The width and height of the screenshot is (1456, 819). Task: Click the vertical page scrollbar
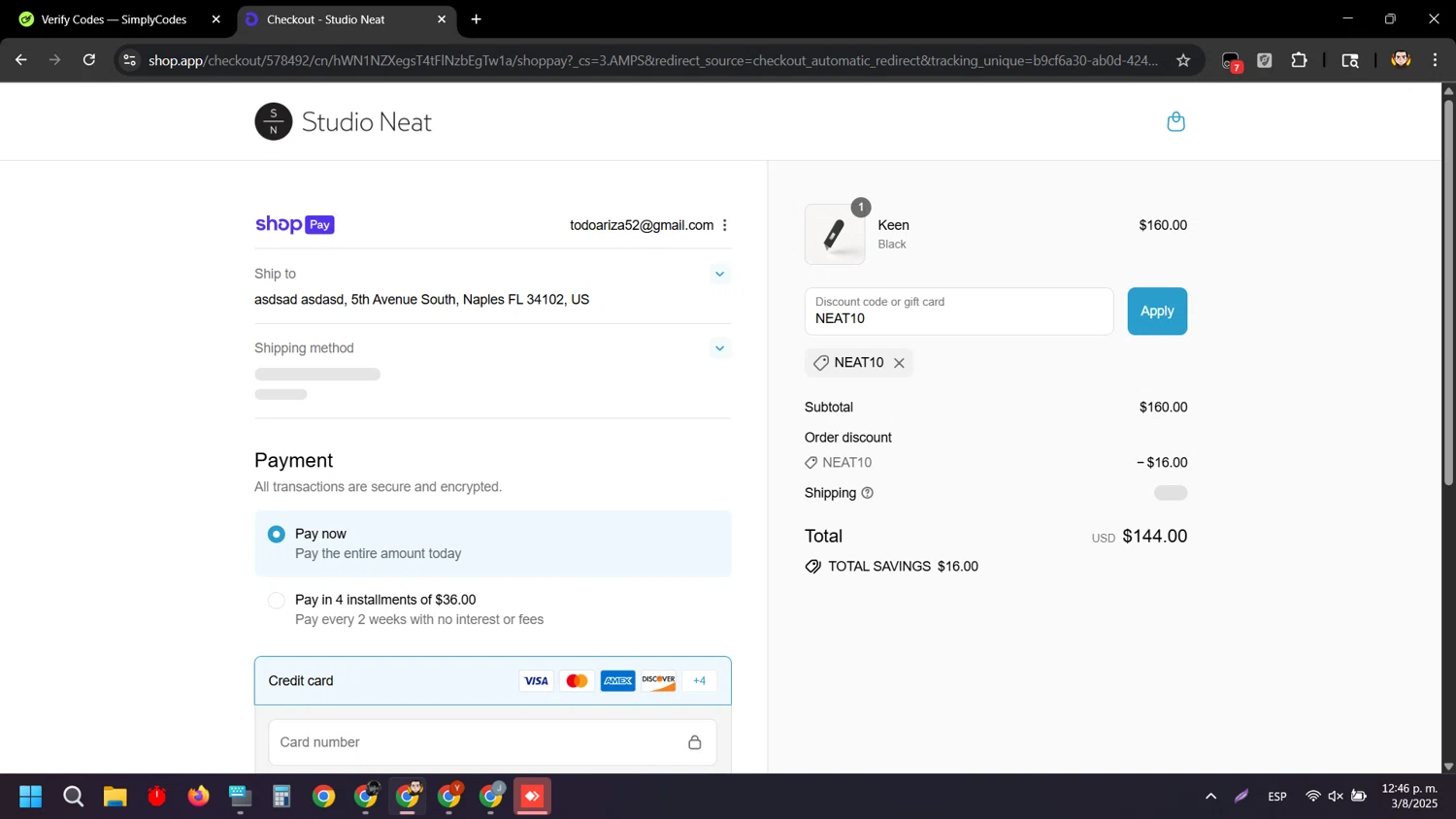coord(1448,291)
